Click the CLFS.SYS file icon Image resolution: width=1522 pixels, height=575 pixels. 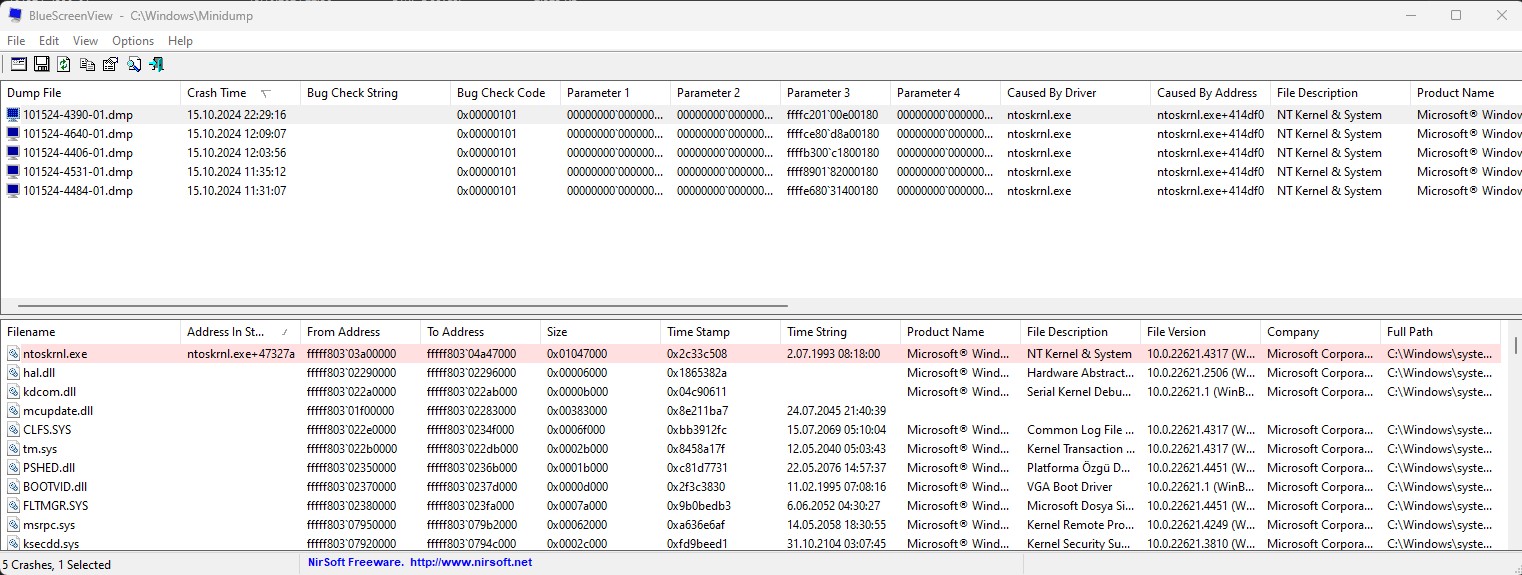pyautogui.click(x=13, y=430)
